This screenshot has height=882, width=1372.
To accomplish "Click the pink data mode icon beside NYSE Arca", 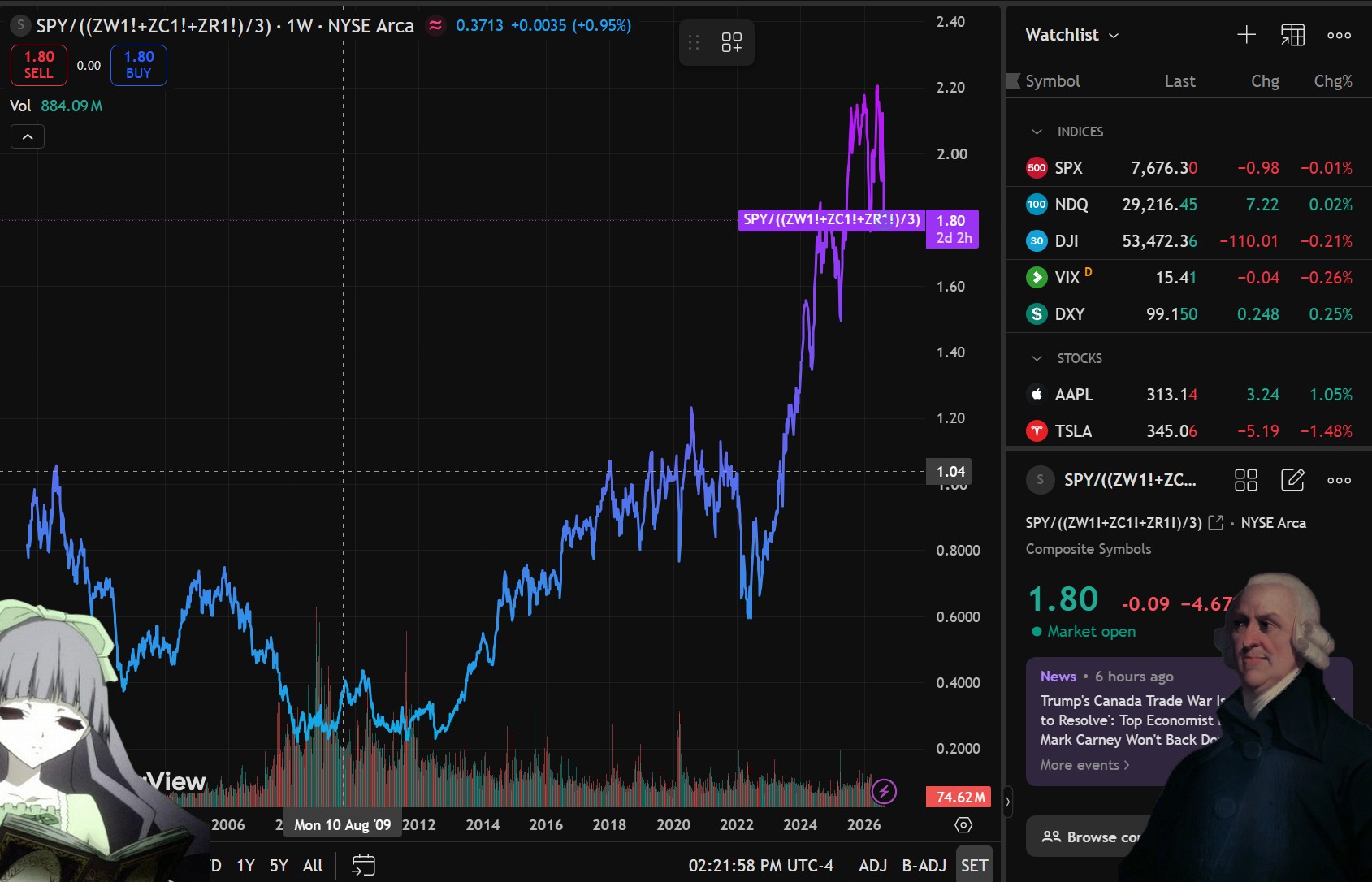I will point(435,26).
